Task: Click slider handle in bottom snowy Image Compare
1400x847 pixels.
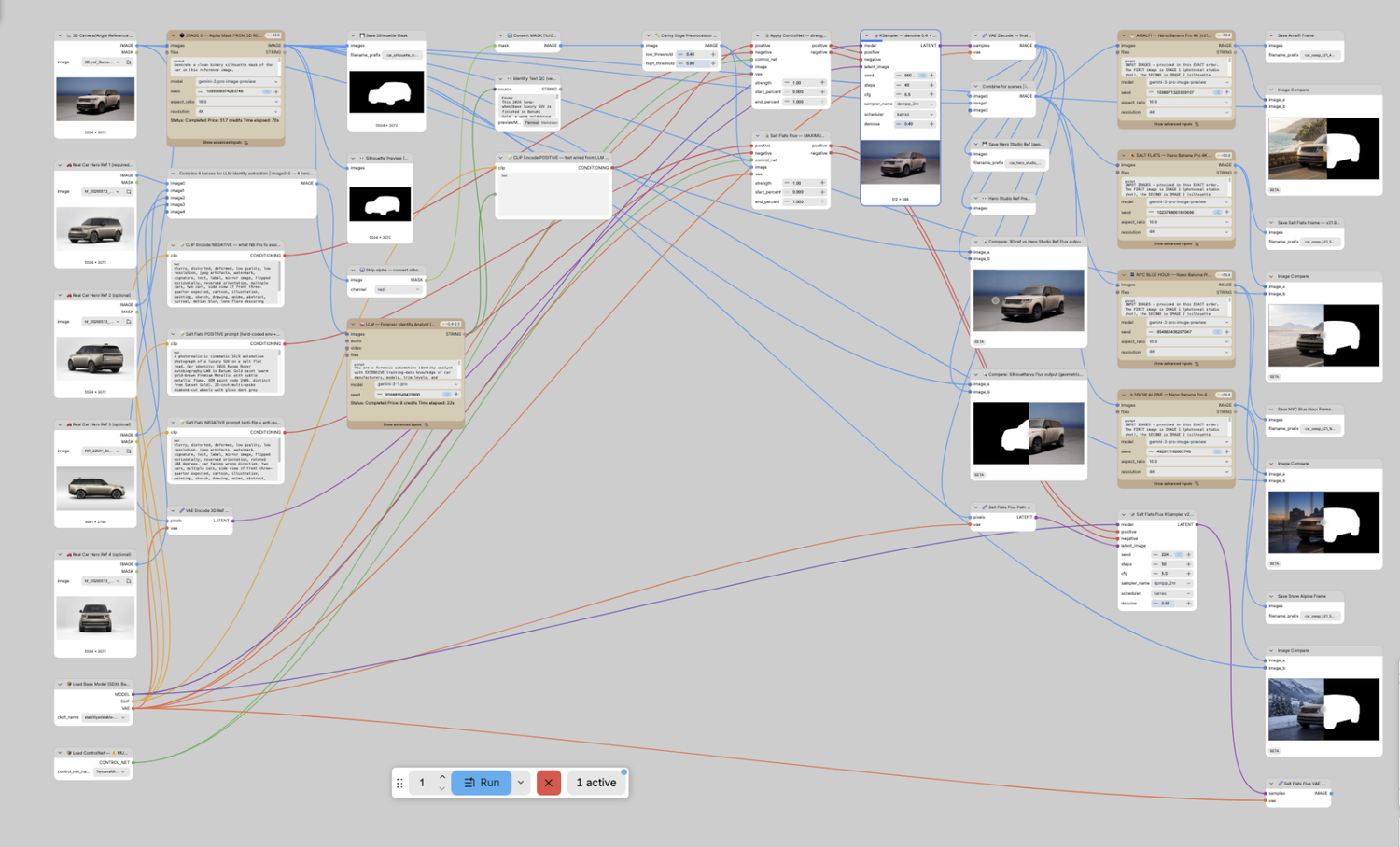Action: pos(1323,710)
